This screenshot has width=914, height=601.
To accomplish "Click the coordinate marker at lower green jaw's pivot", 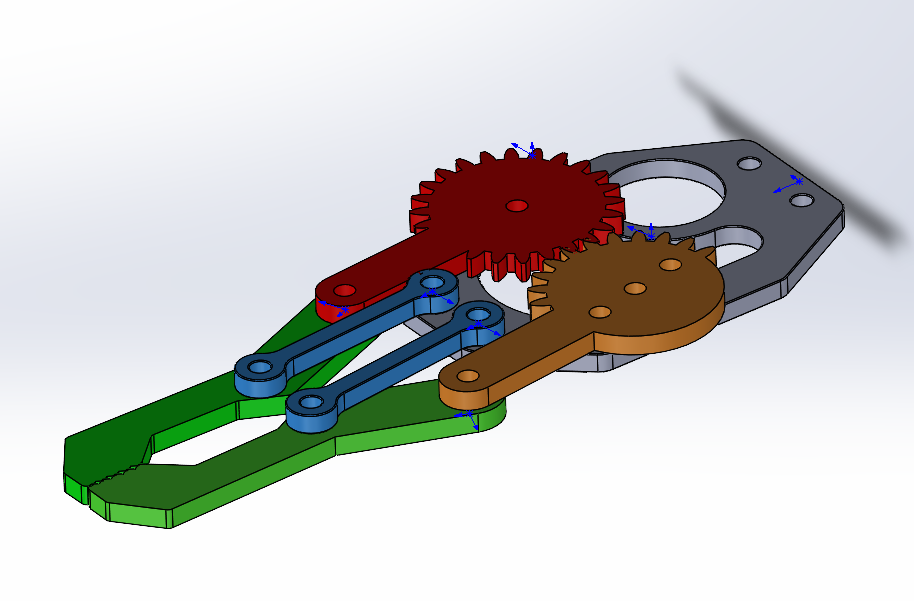I will click(468, 418).
